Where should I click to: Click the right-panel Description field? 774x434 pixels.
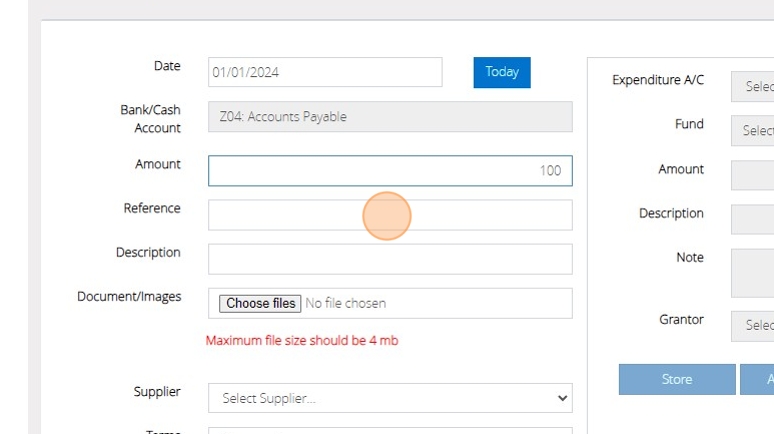pos(752,219)
